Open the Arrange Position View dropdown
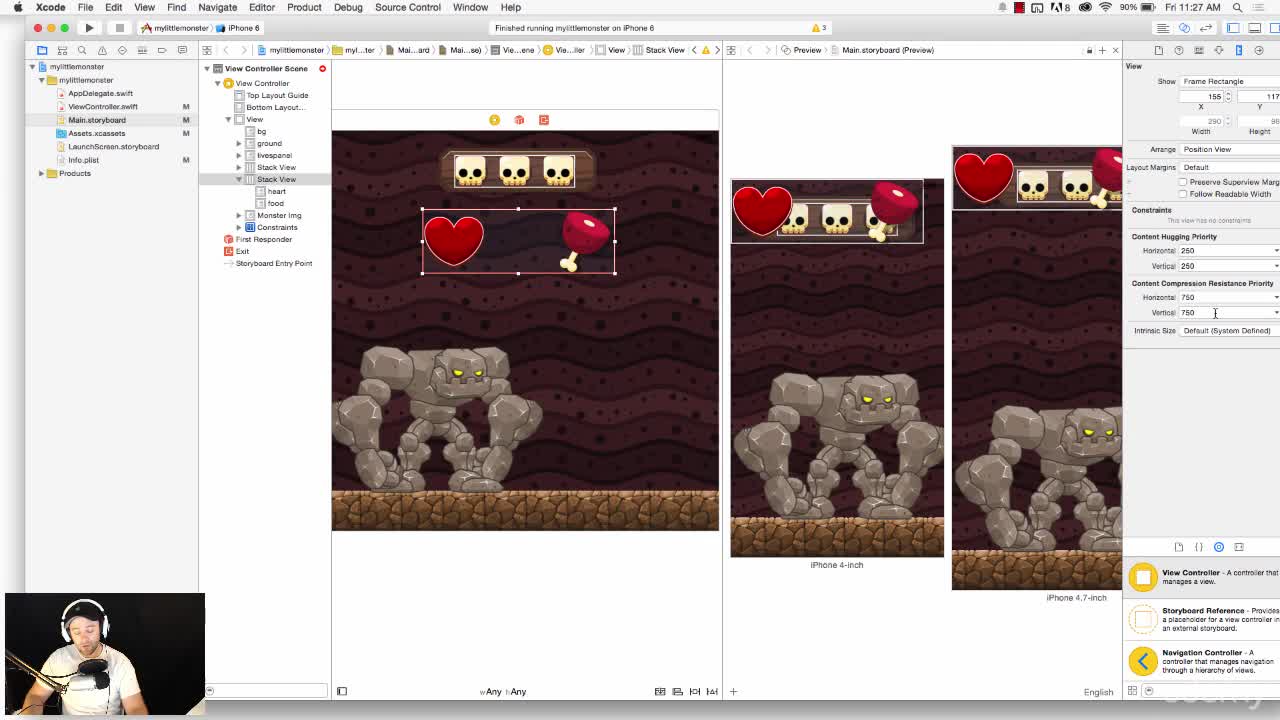The image size is (1280, 720). (x=1230, y=149)
